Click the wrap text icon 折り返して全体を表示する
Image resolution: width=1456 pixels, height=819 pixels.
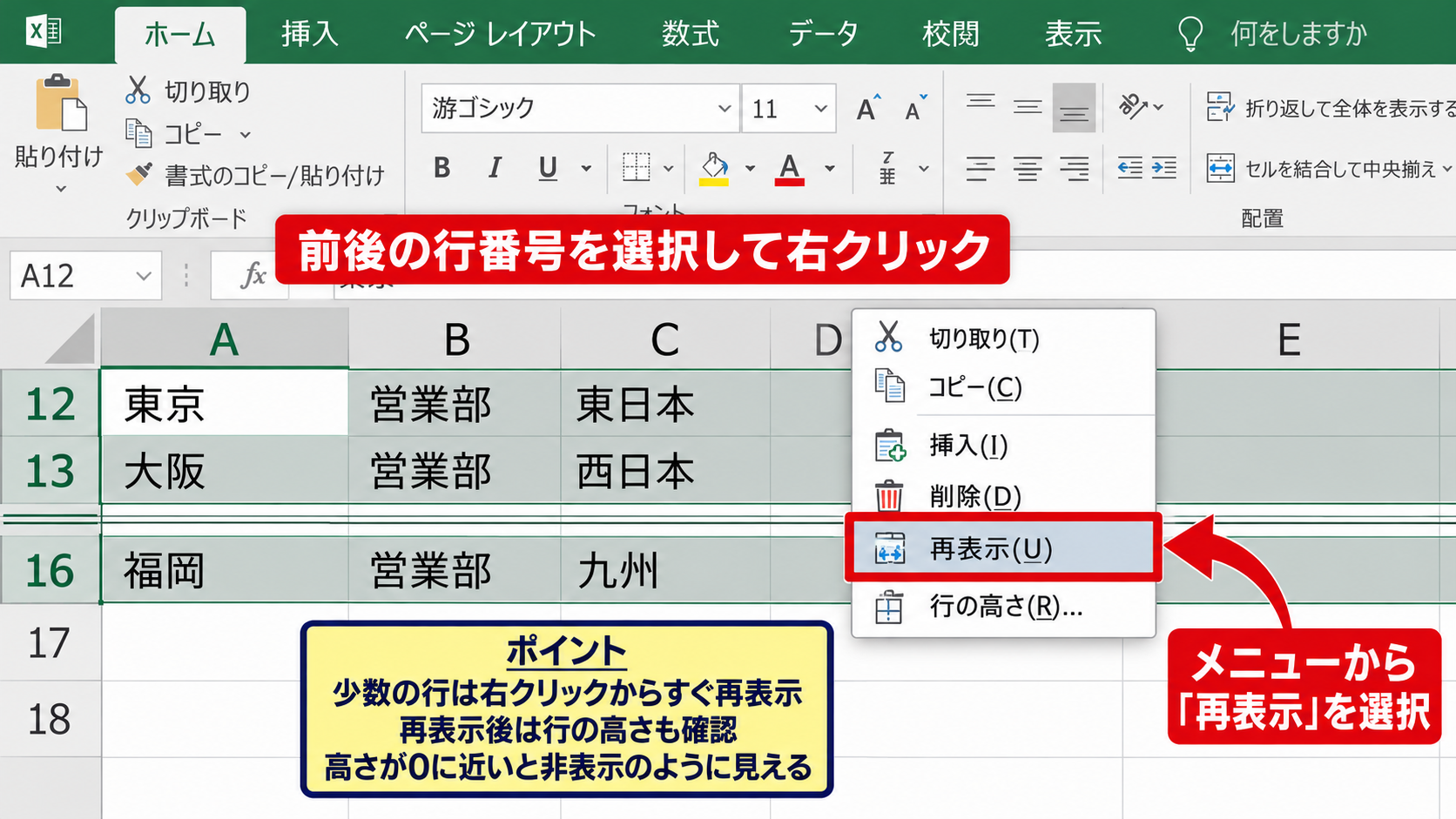pos(1220,108)
